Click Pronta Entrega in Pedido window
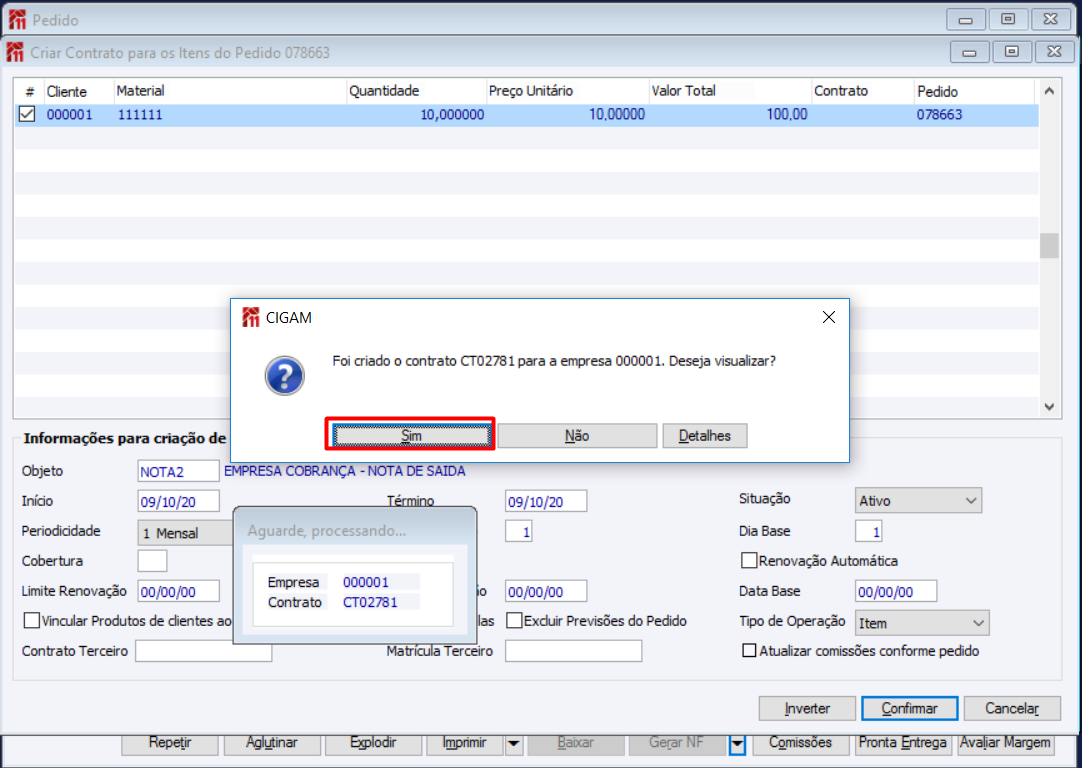Screen dimensions: 1082x768 [x=902, y=743]
